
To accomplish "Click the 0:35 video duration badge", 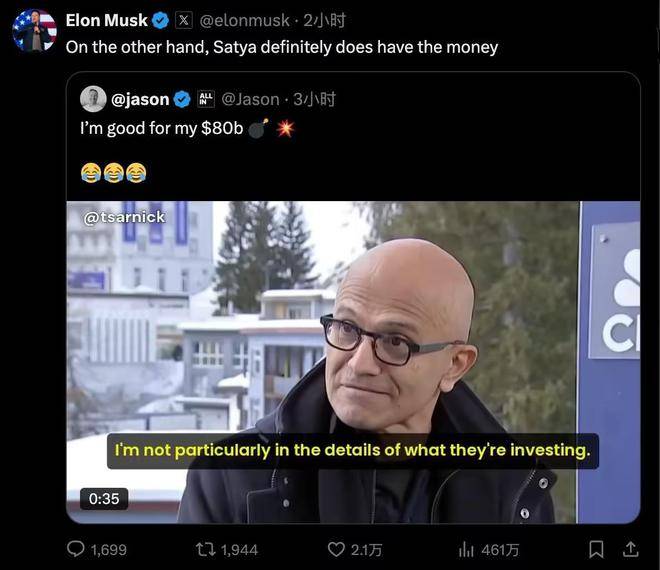I will (104, 498).
